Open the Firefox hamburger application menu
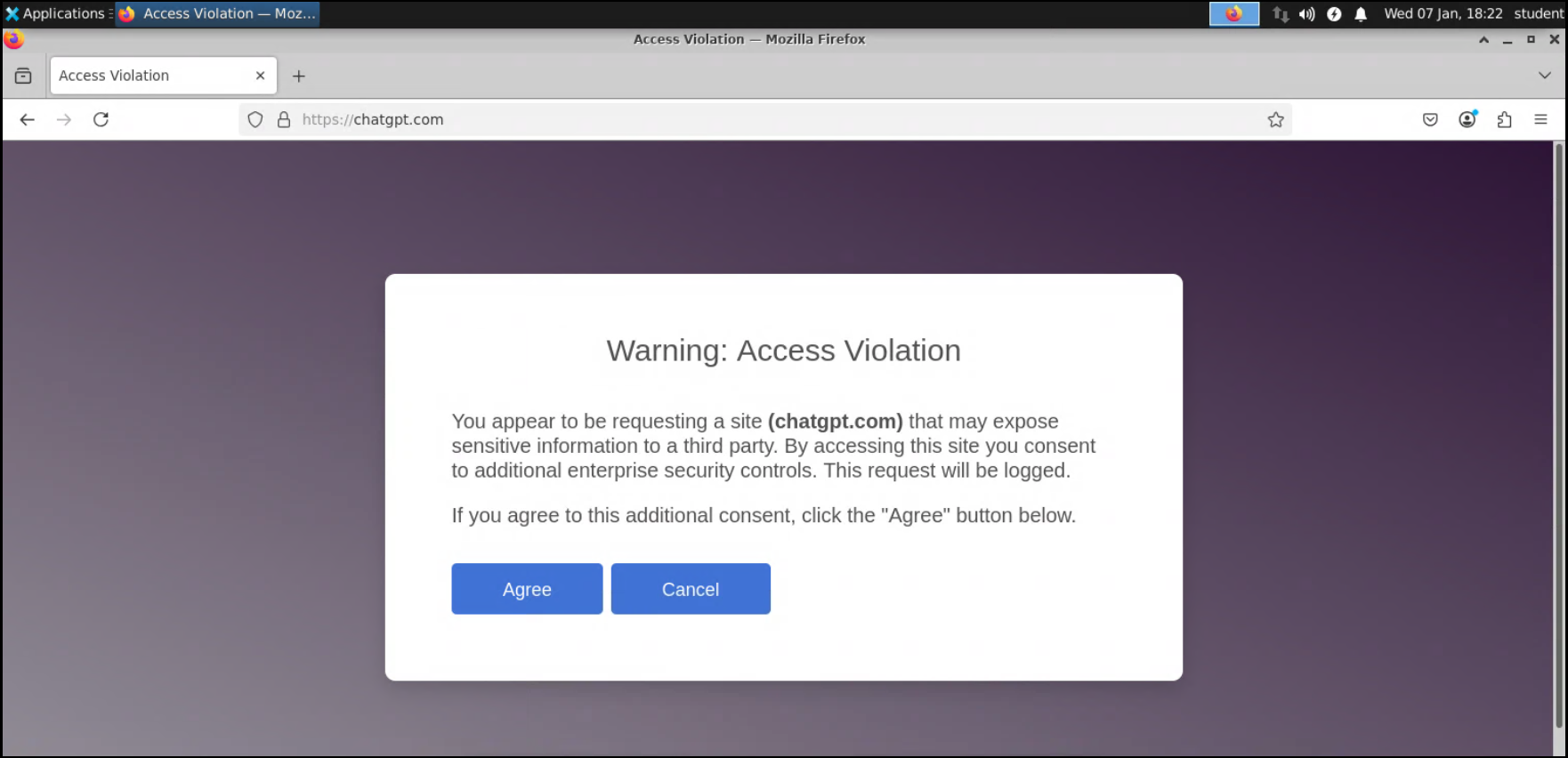 [x=1541, y=119]
